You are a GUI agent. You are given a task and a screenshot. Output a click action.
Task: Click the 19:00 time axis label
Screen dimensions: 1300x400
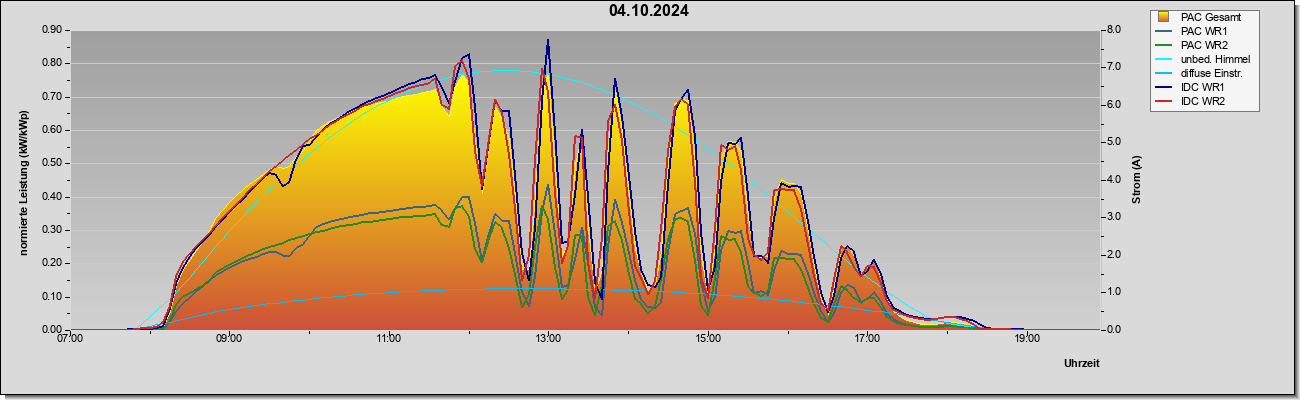click(1027, 339)
